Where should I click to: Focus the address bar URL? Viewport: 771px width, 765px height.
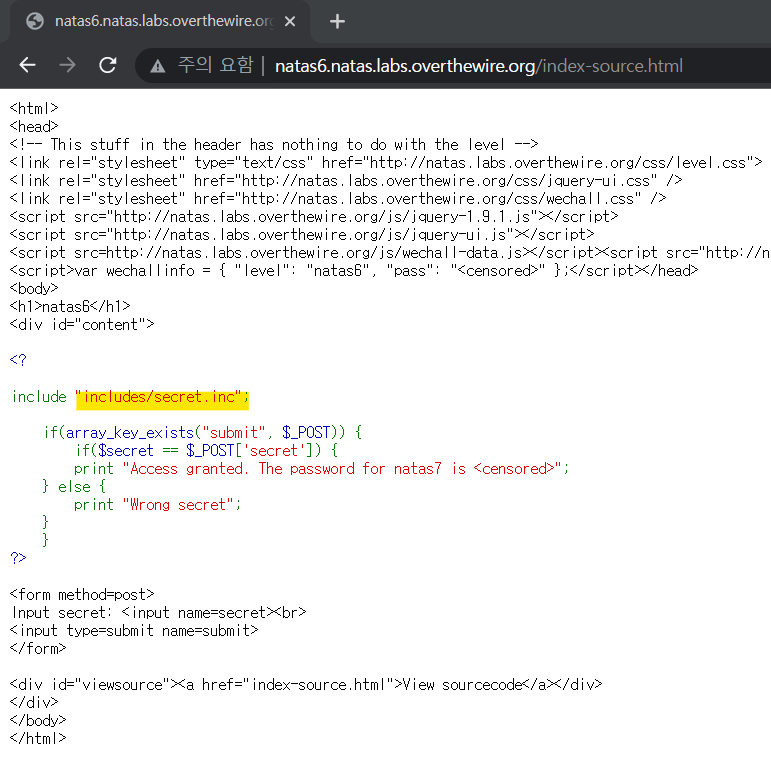478,65
